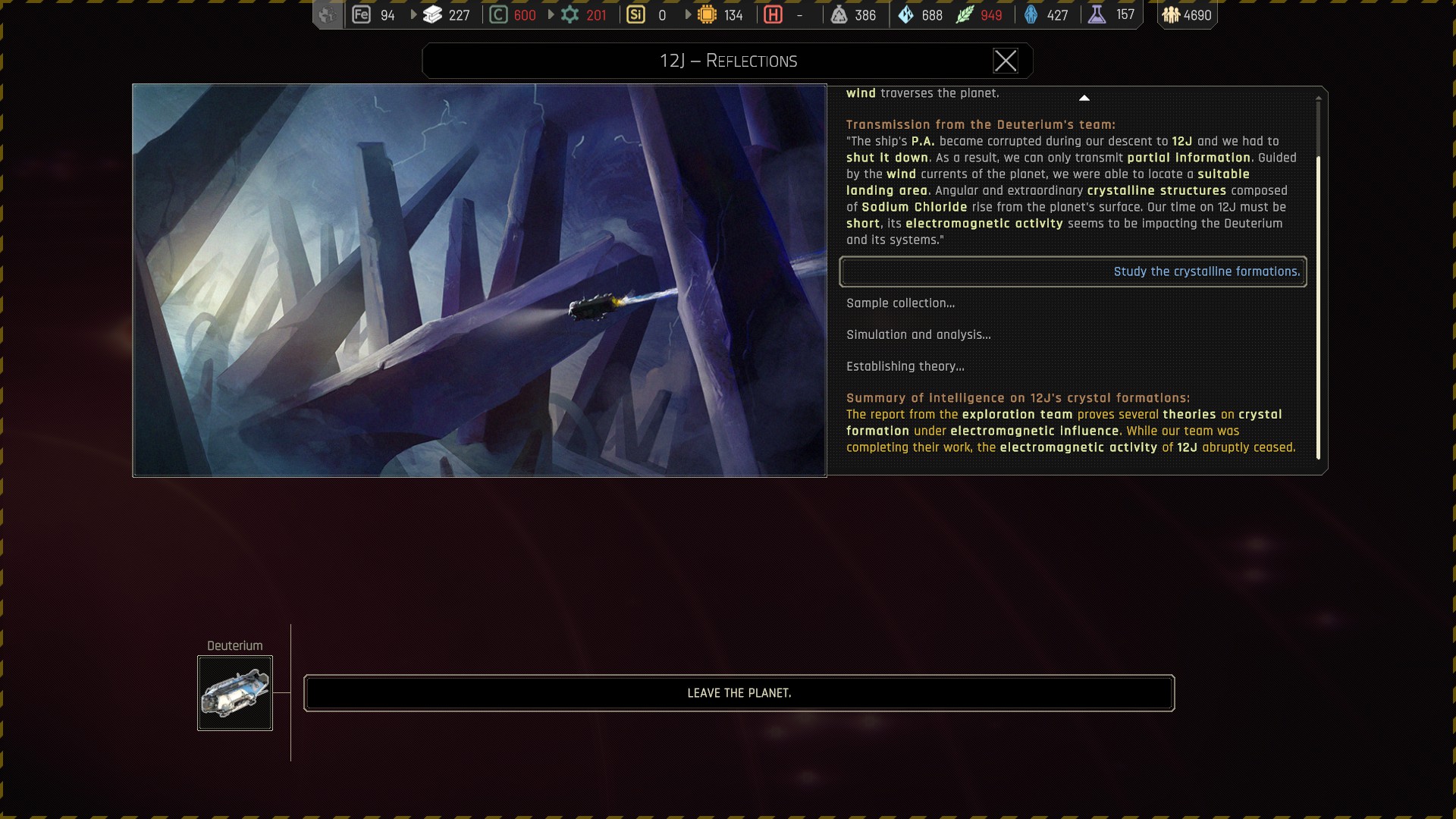Click the Iron (Fe) resource icon

(x=362, y=14)
